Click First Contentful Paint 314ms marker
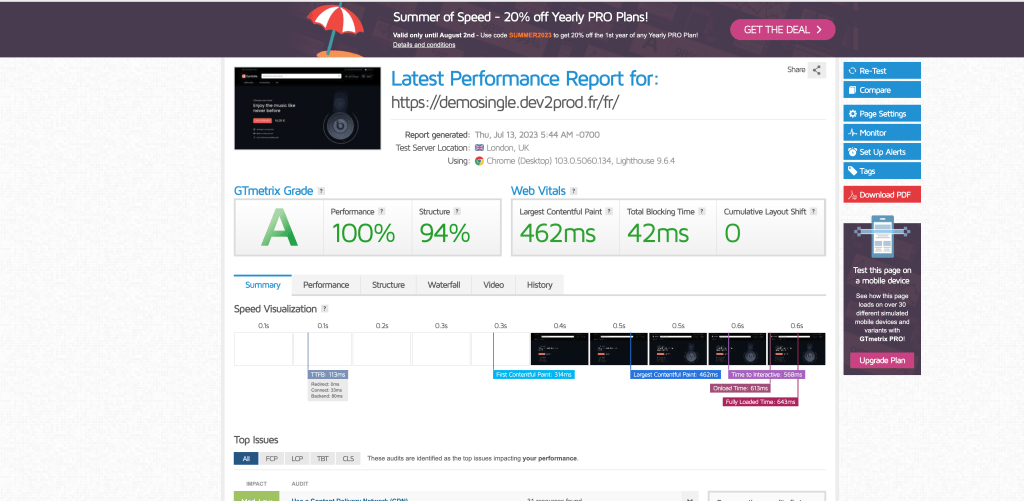1024x501 pixels. pos(534,375)
